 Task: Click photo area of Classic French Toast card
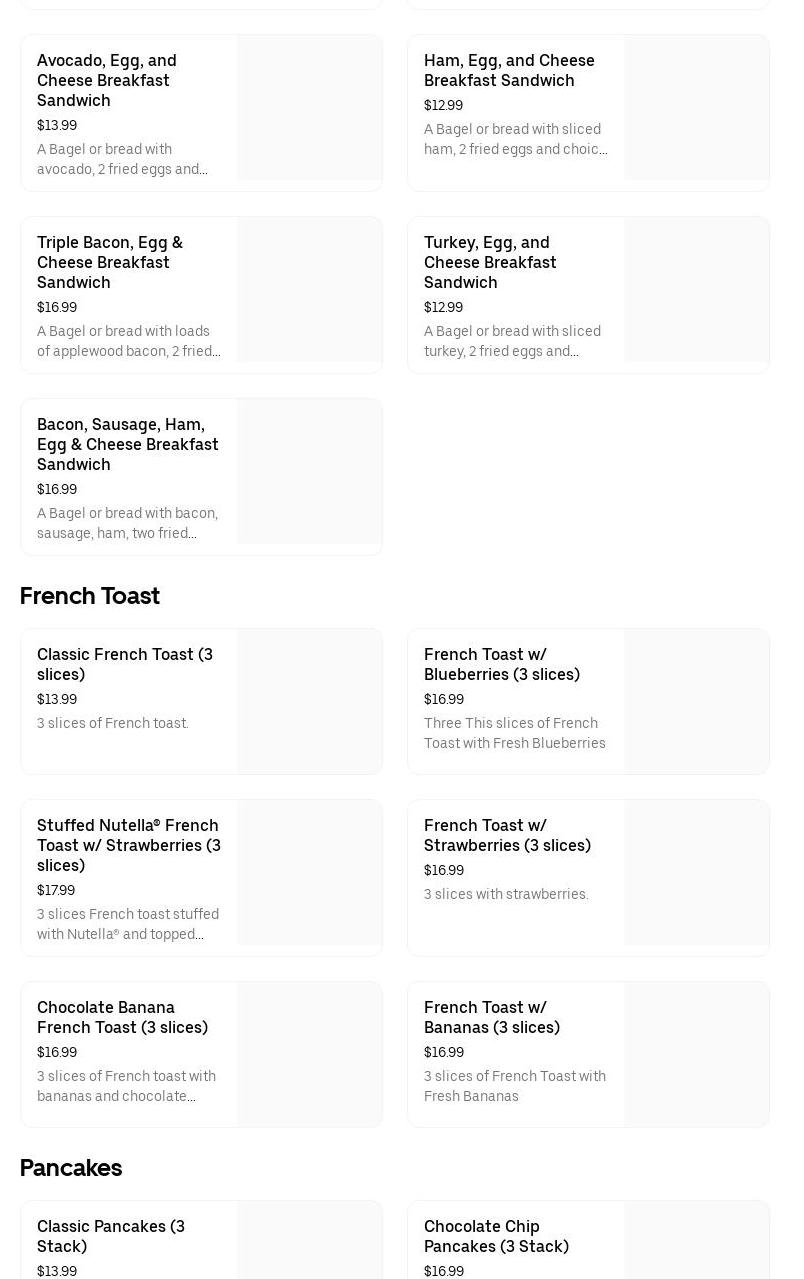[309, 701]
